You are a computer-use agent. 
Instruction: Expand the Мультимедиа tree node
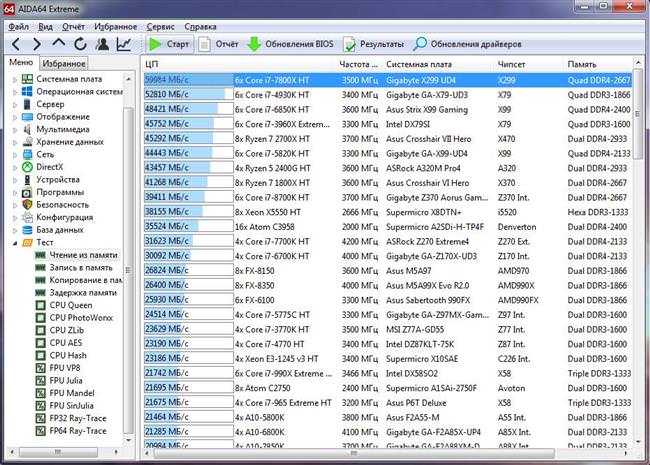[15, 130]
